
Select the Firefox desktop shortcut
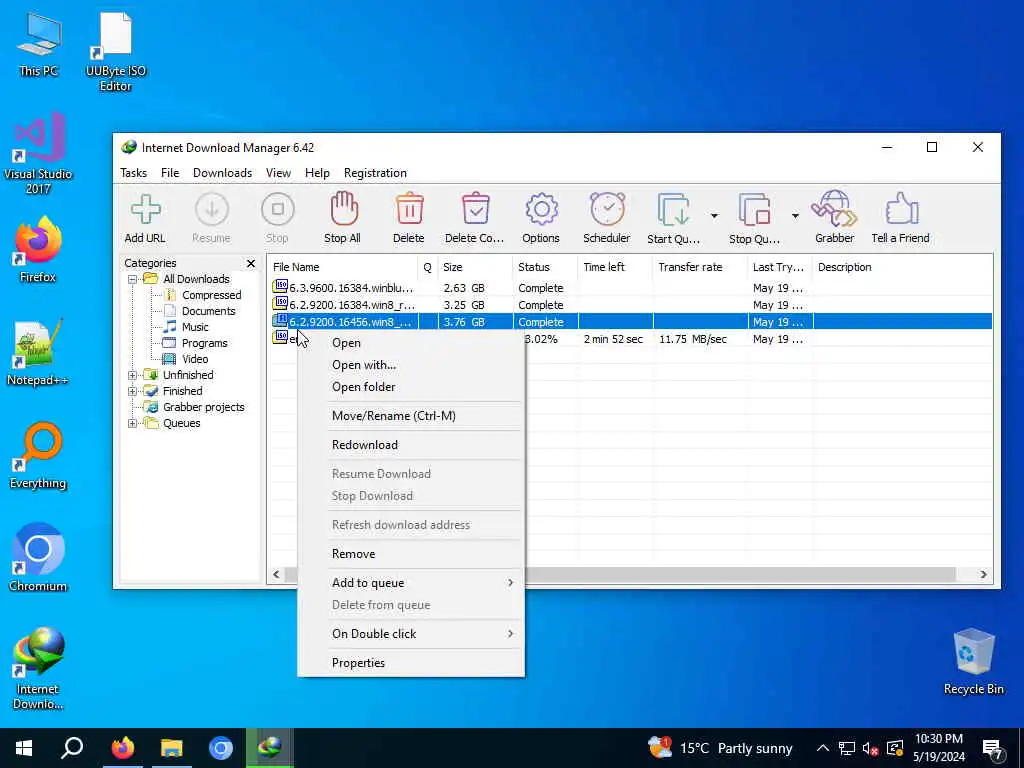38,250
